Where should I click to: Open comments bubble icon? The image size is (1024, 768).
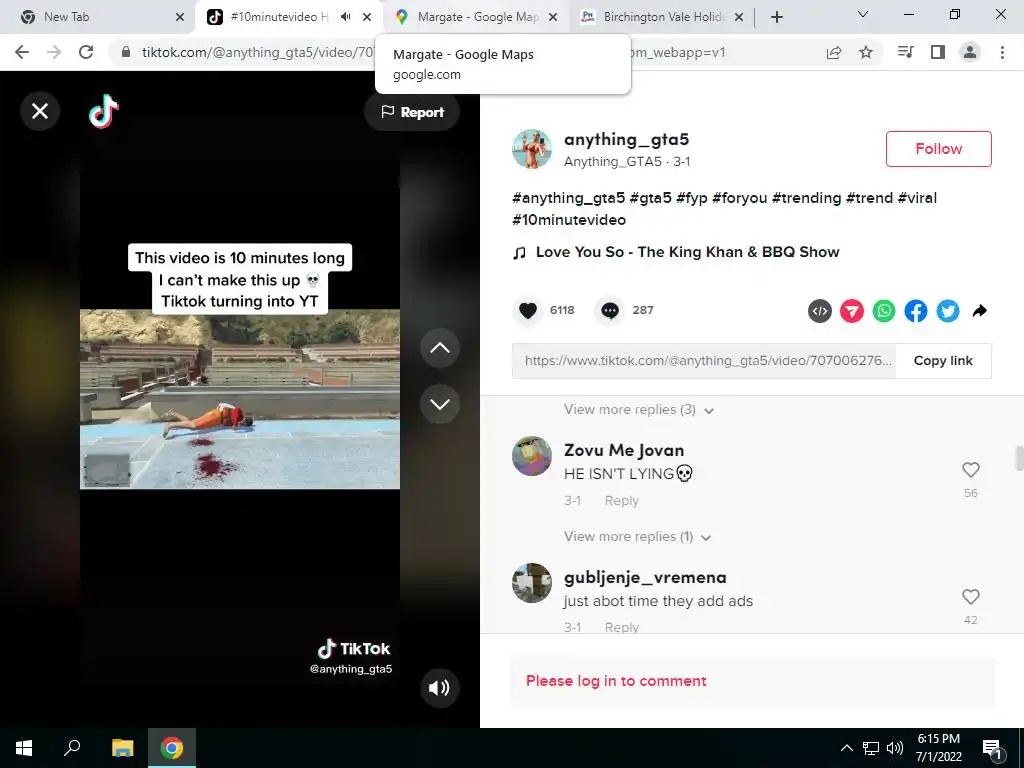[610, 310]
